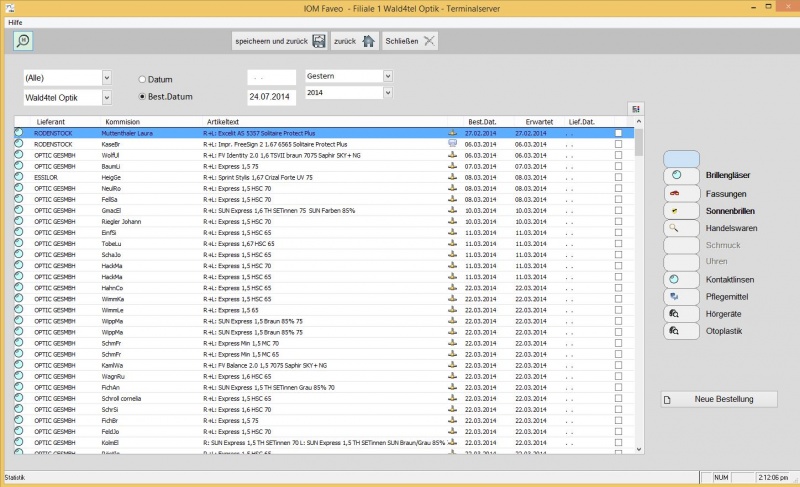Expand the (Alle) supplier dropdown
The height and width of the screenshot is (487, 800).
[106, 78]
